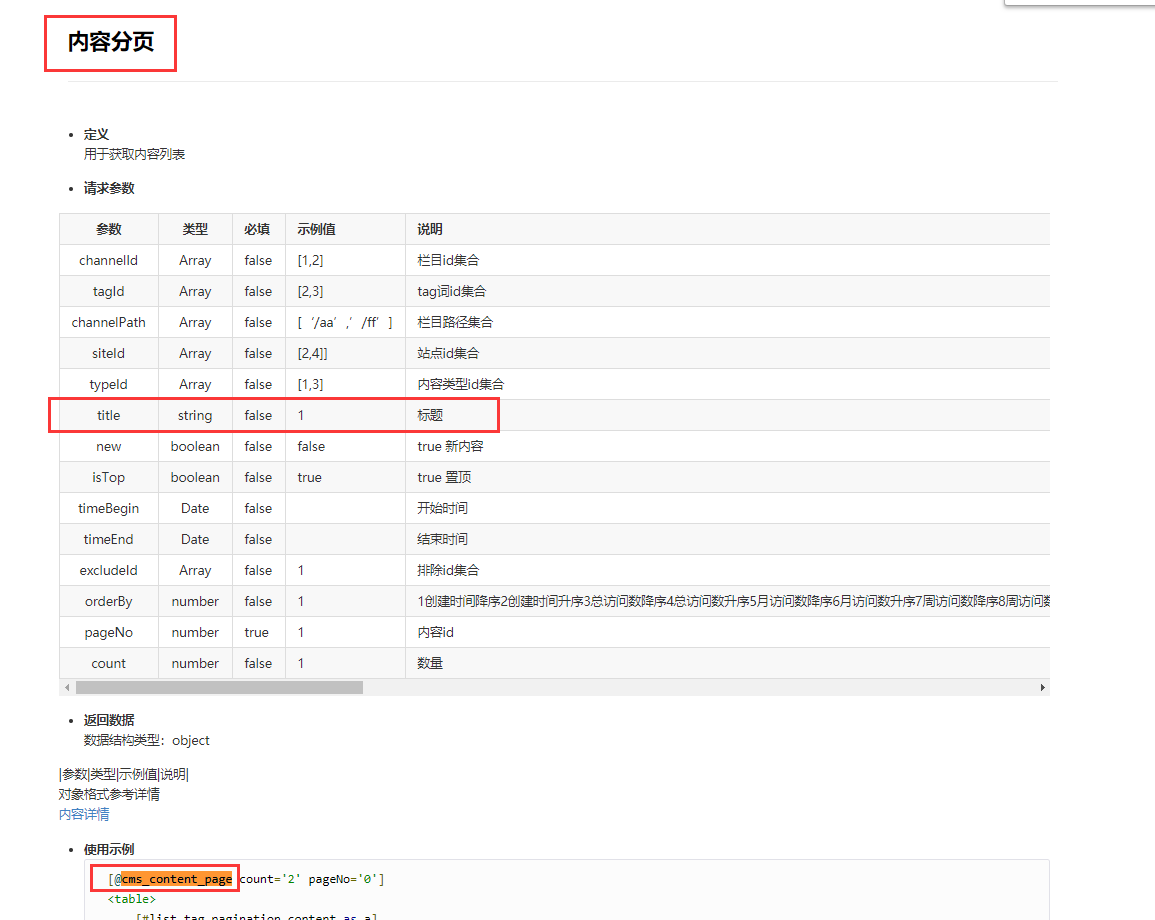Image resolution: width=1155 pixels, height=920 pixels.
Task: Click the 标题 description in the title row
Action: pyautogui.click(x=430, y=415)
